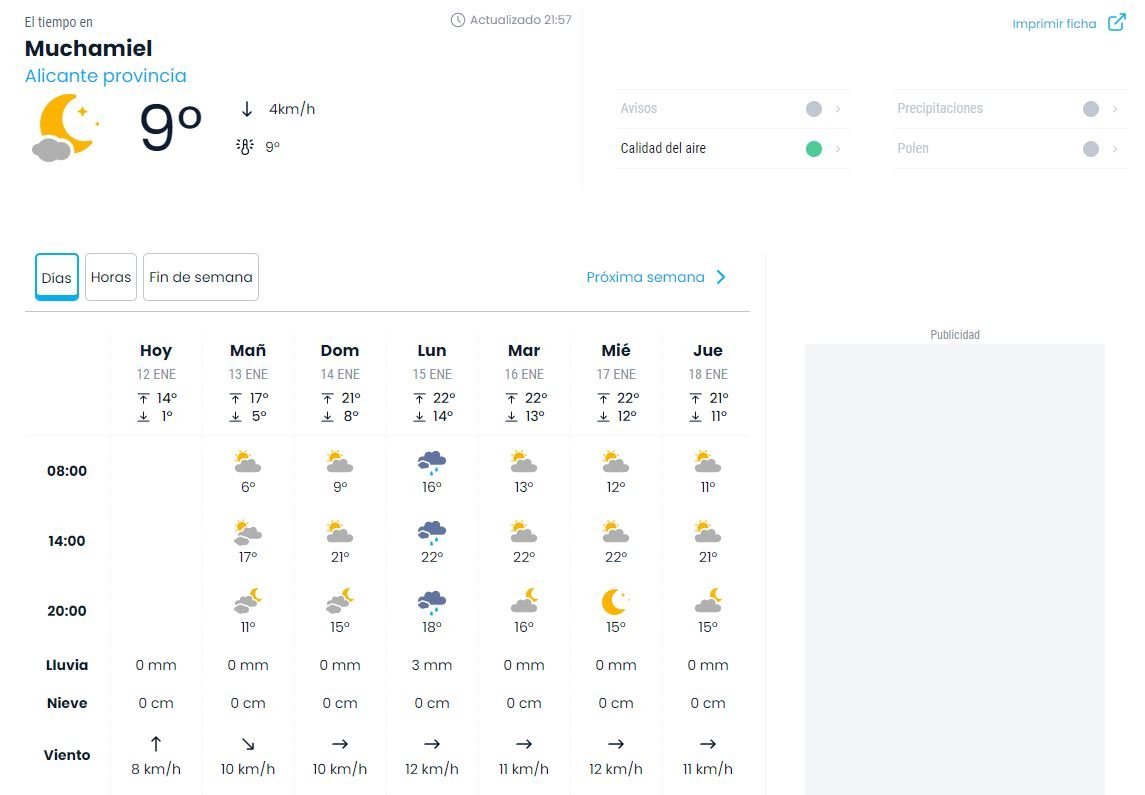Click Jue 14:00 weather icon
Screen dimensions: 1145x795
click(708, 531)
